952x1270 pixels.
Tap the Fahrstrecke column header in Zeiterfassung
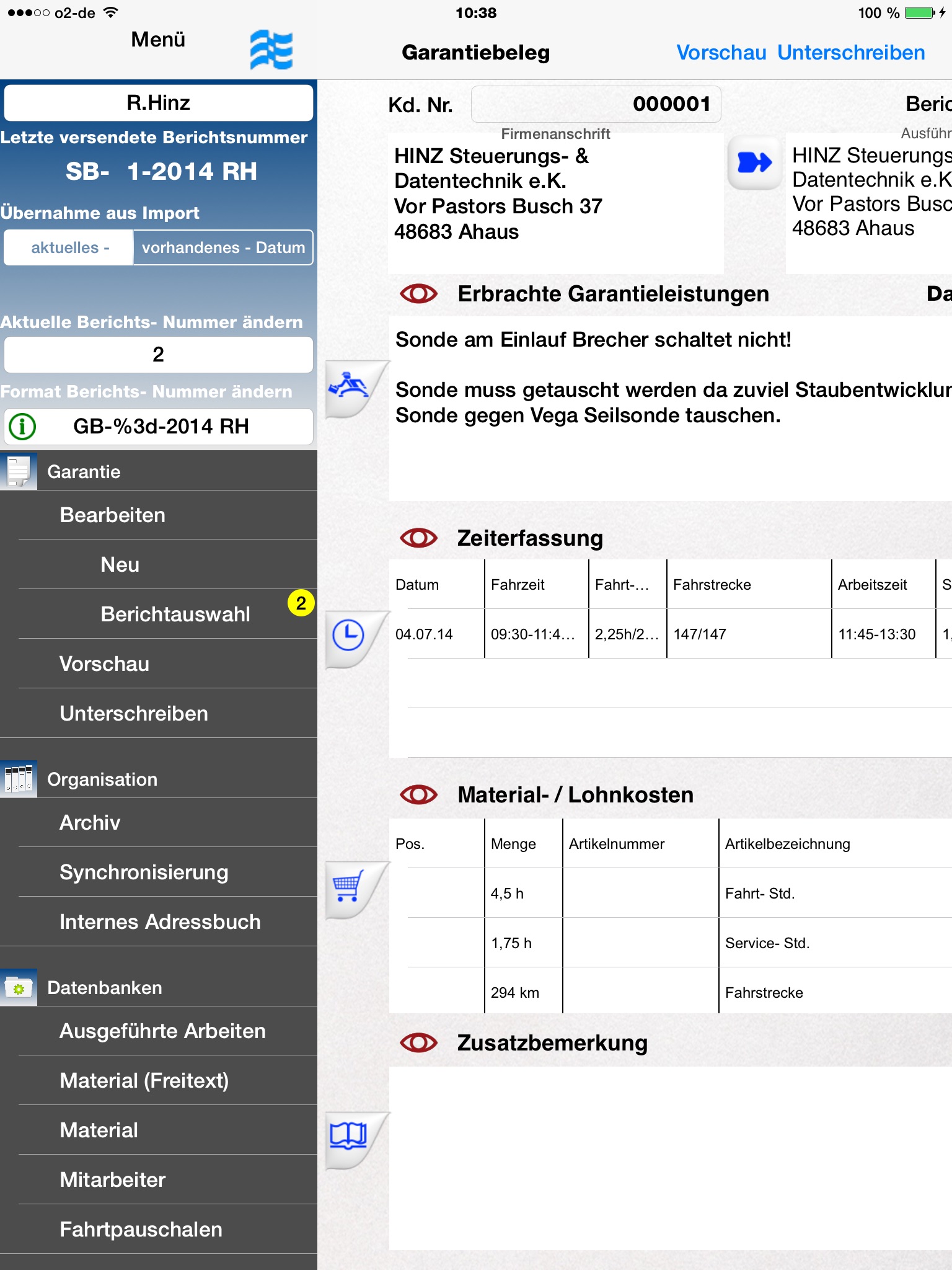[x=749, y=584]
